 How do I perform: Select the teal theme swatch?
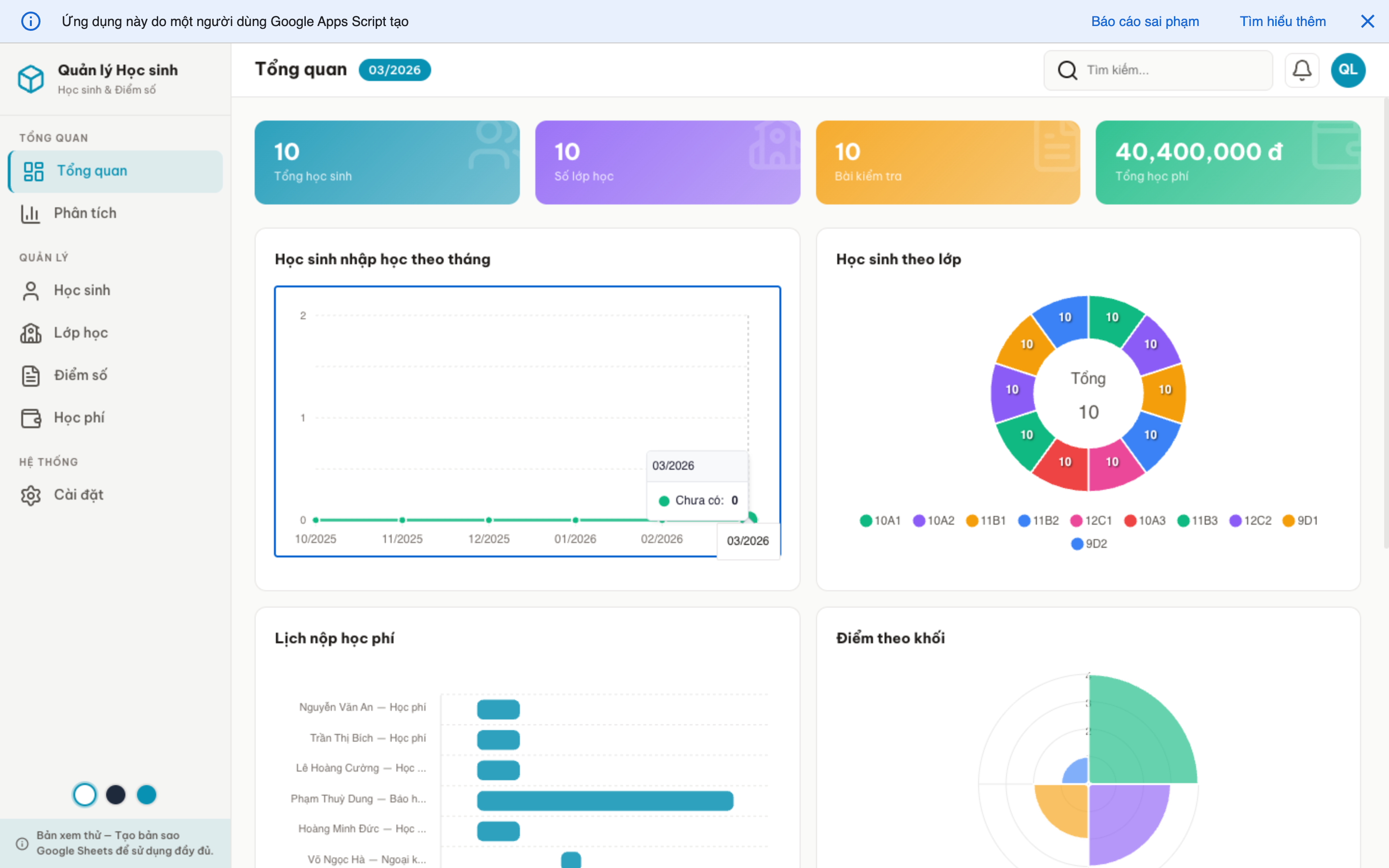(x=146, y=795)
